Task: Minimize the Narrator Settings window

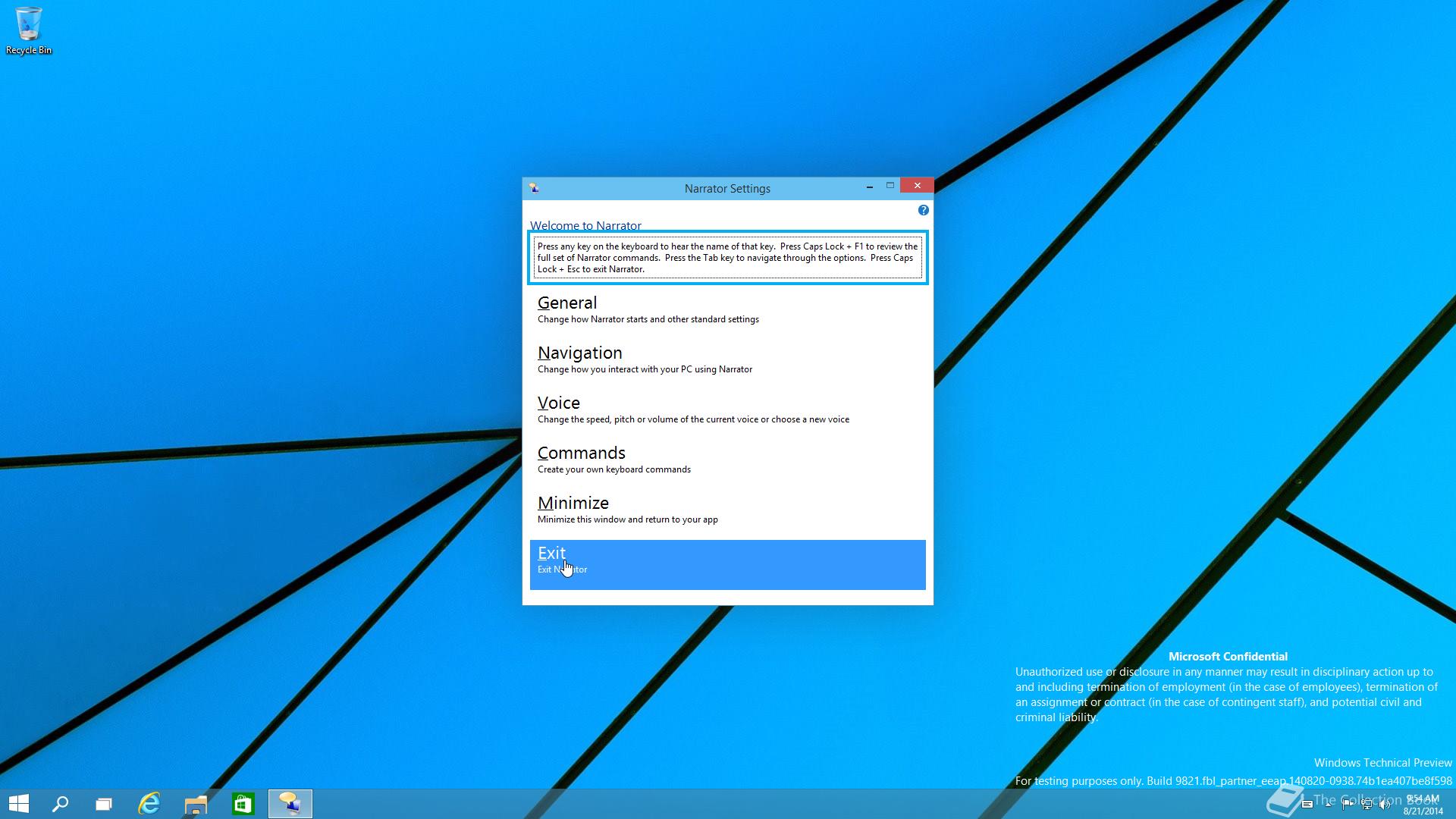Action: (869, 186)
